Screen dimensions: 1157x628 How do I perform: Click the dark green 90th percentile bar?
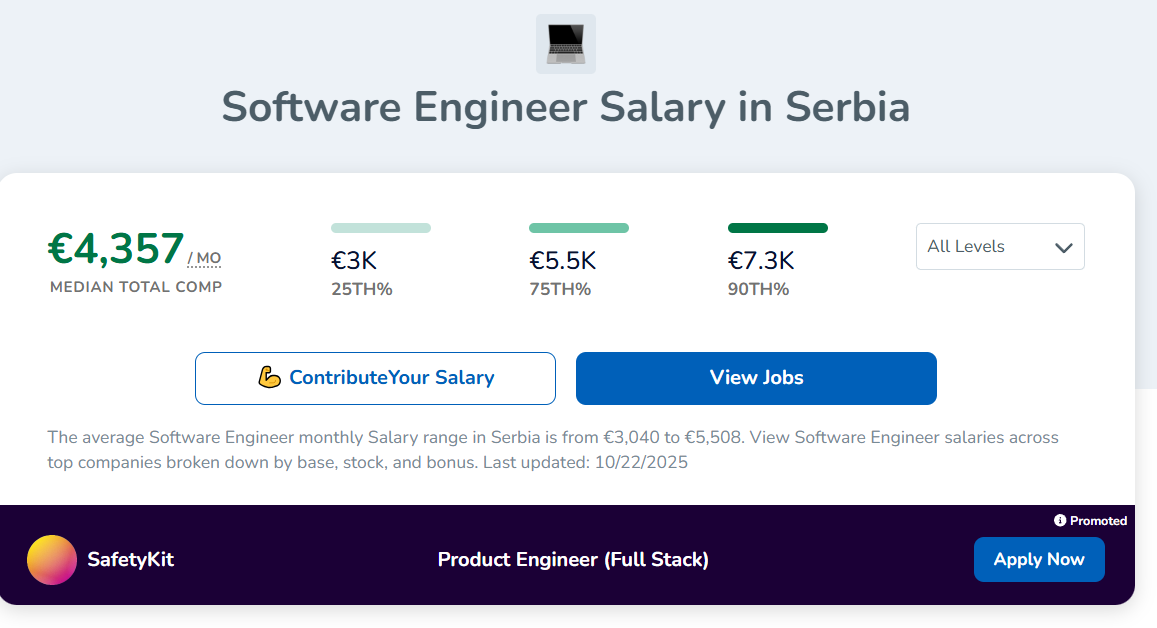tap(778, 228)
